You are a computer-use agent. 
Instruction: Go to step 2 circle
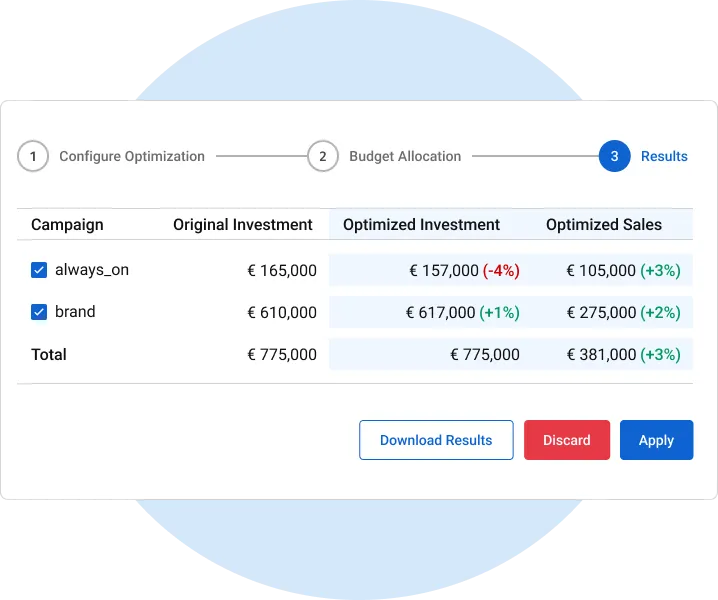pos(323,156)
